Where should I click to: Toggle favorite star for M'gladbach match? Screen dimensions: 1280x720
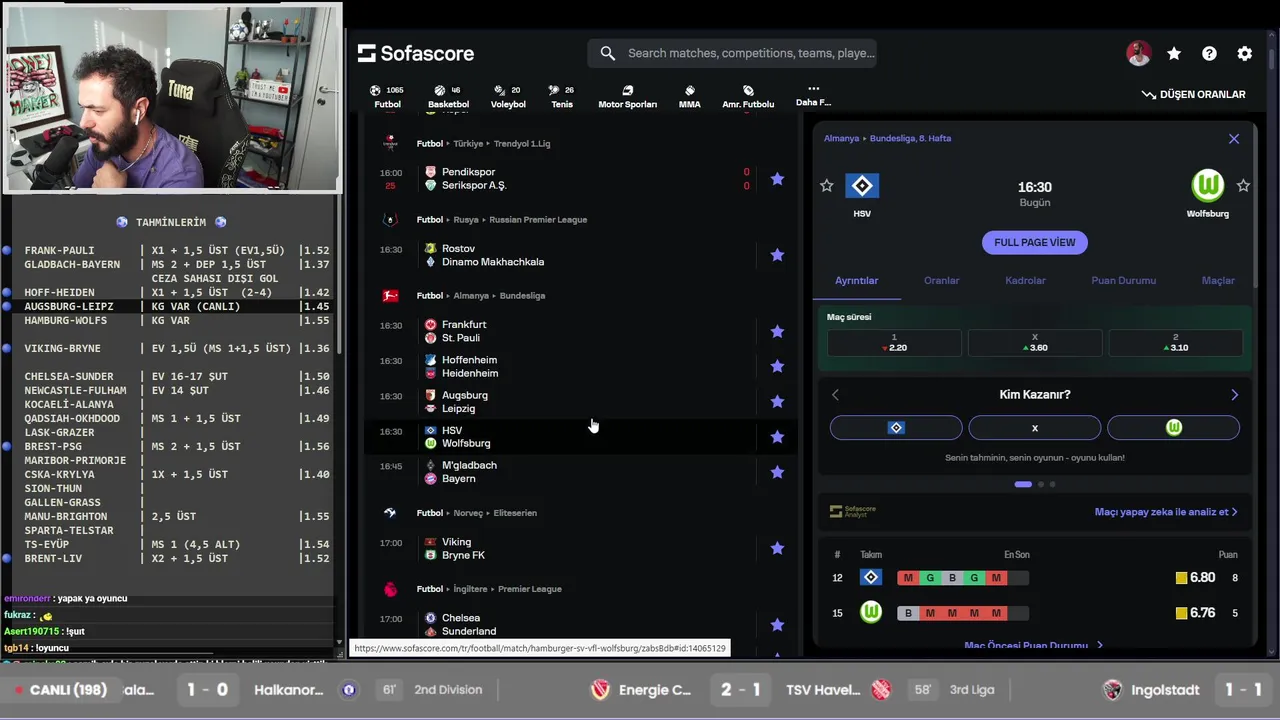pos(777,472)
